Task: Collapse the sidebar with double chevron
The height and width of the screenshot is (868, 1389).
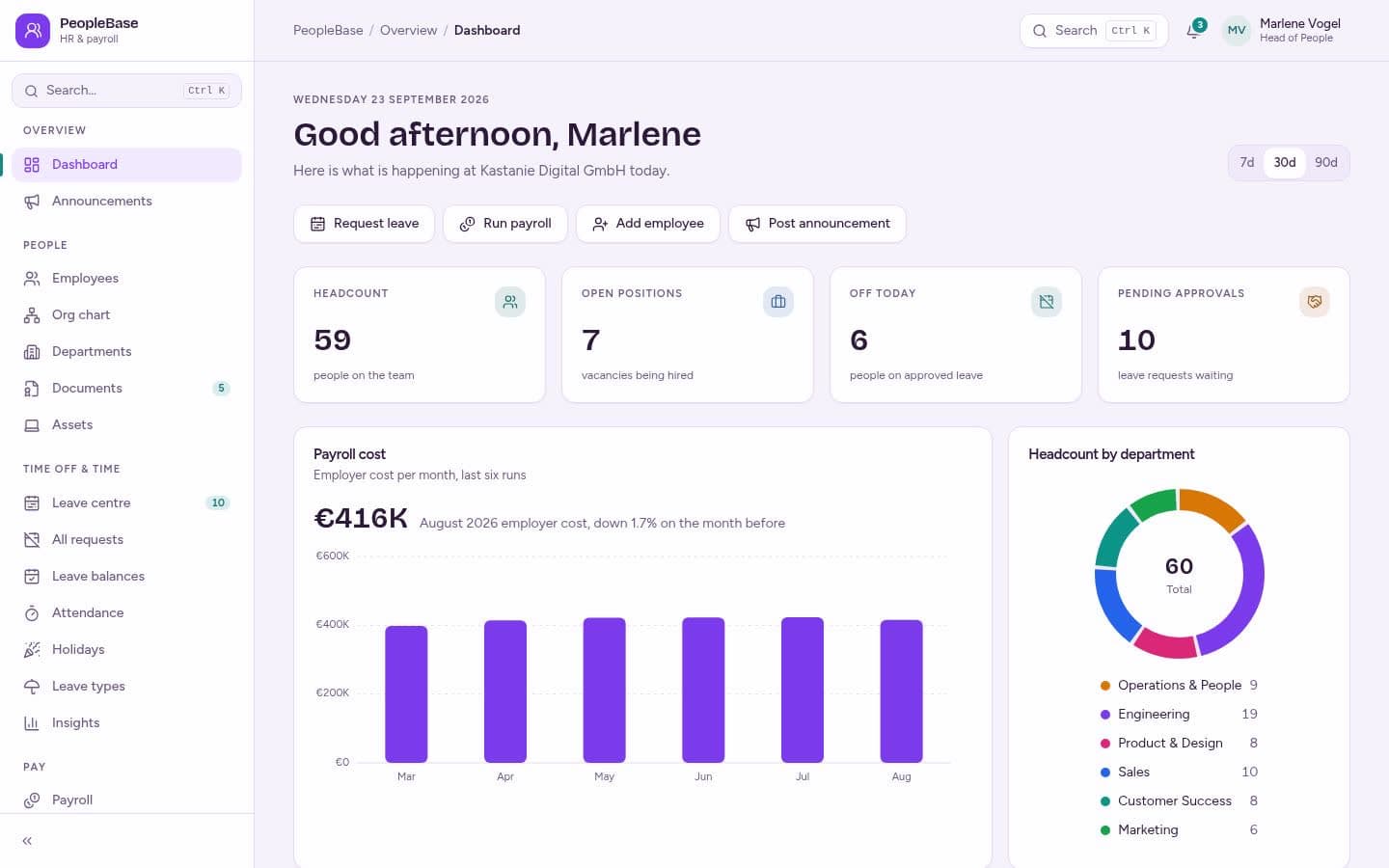Action: [x=27, y=841]
